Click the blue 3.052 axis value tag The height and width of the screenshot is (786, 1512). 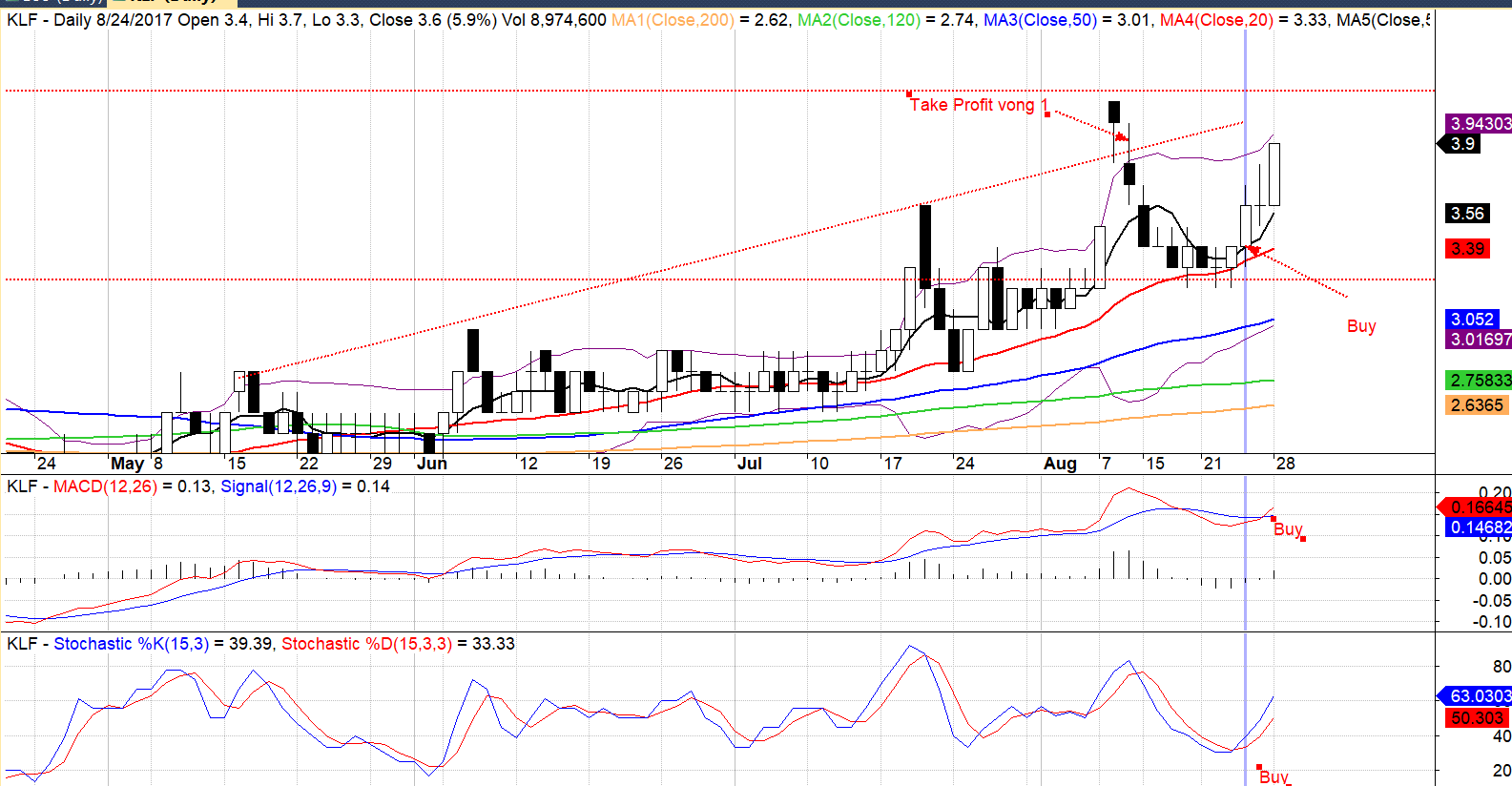(1472, 320)
